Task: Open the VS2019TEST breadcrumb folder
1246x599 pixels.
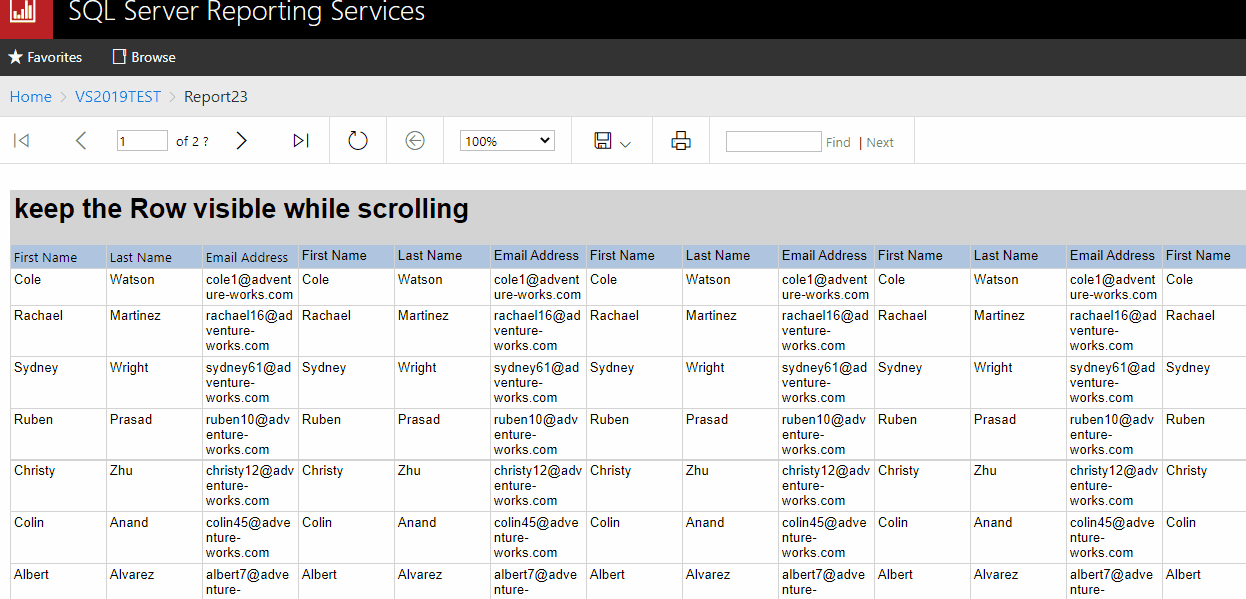Action: pyautogui.click(x=118, y=97)
